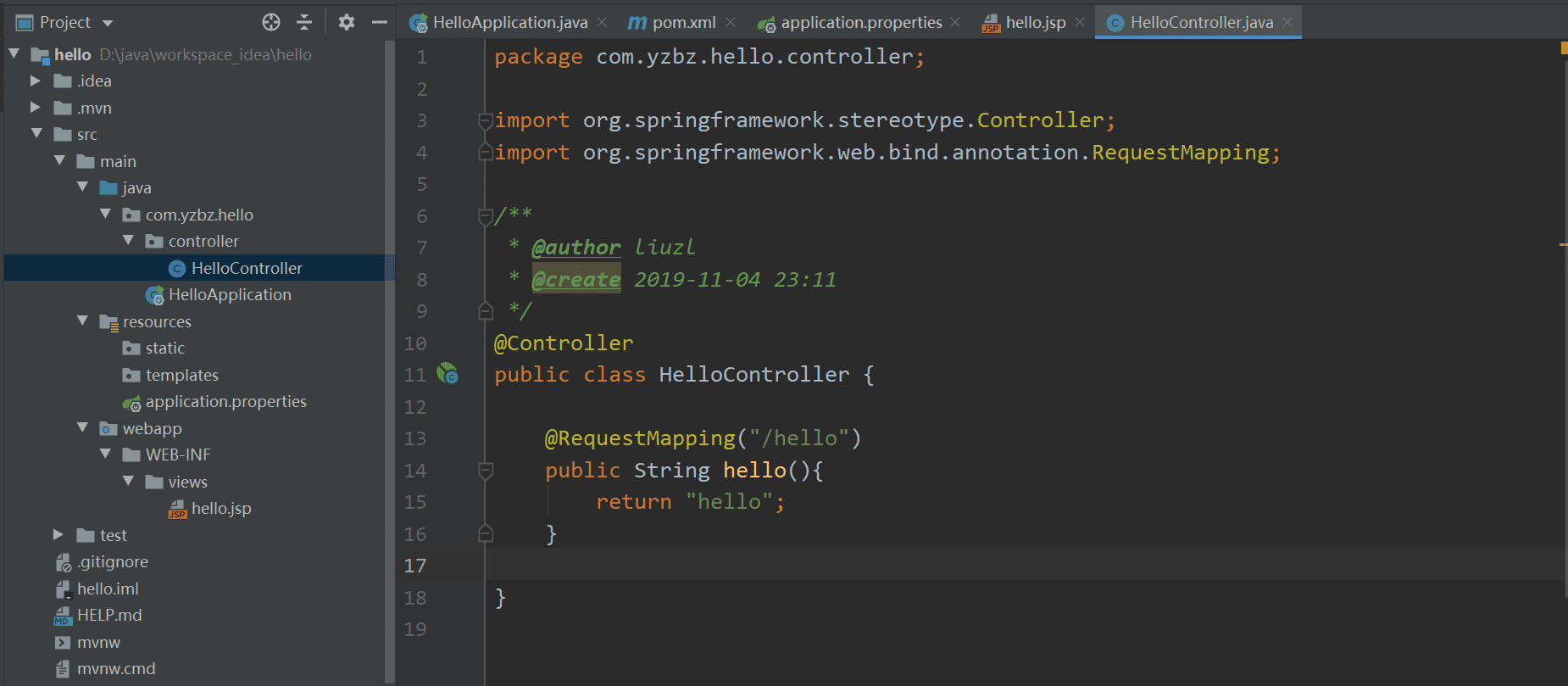The image size is (1568, 686).
Task: Click the HelloController class icon in tree
Action: tap(176, 269)
